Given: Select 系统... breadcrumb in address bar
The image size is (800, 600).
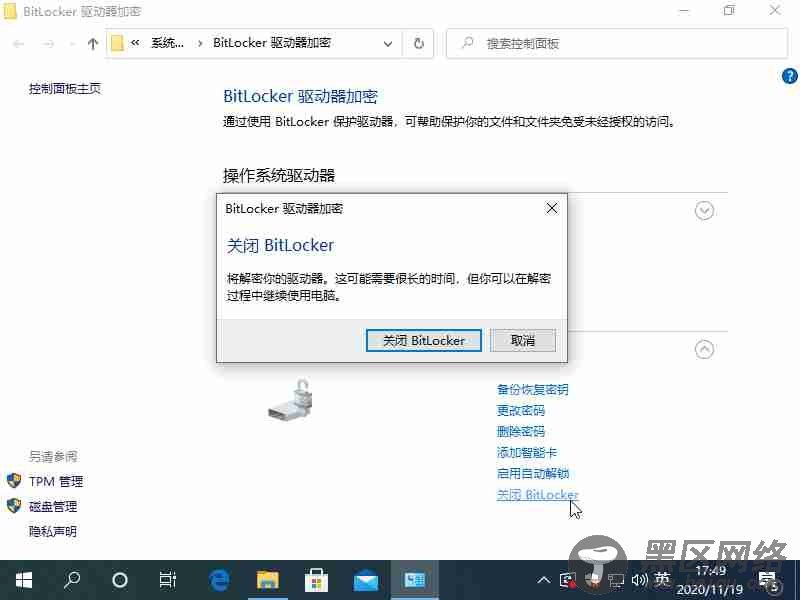Looking at the screenshot, I should point(167,43).
